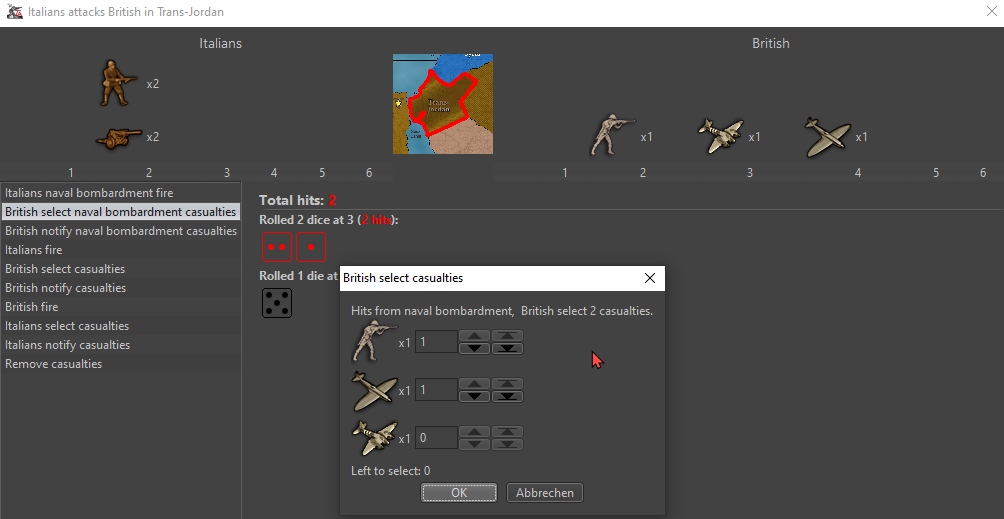Click the fighter plane icon in the casualties dialog

[374, 390]
